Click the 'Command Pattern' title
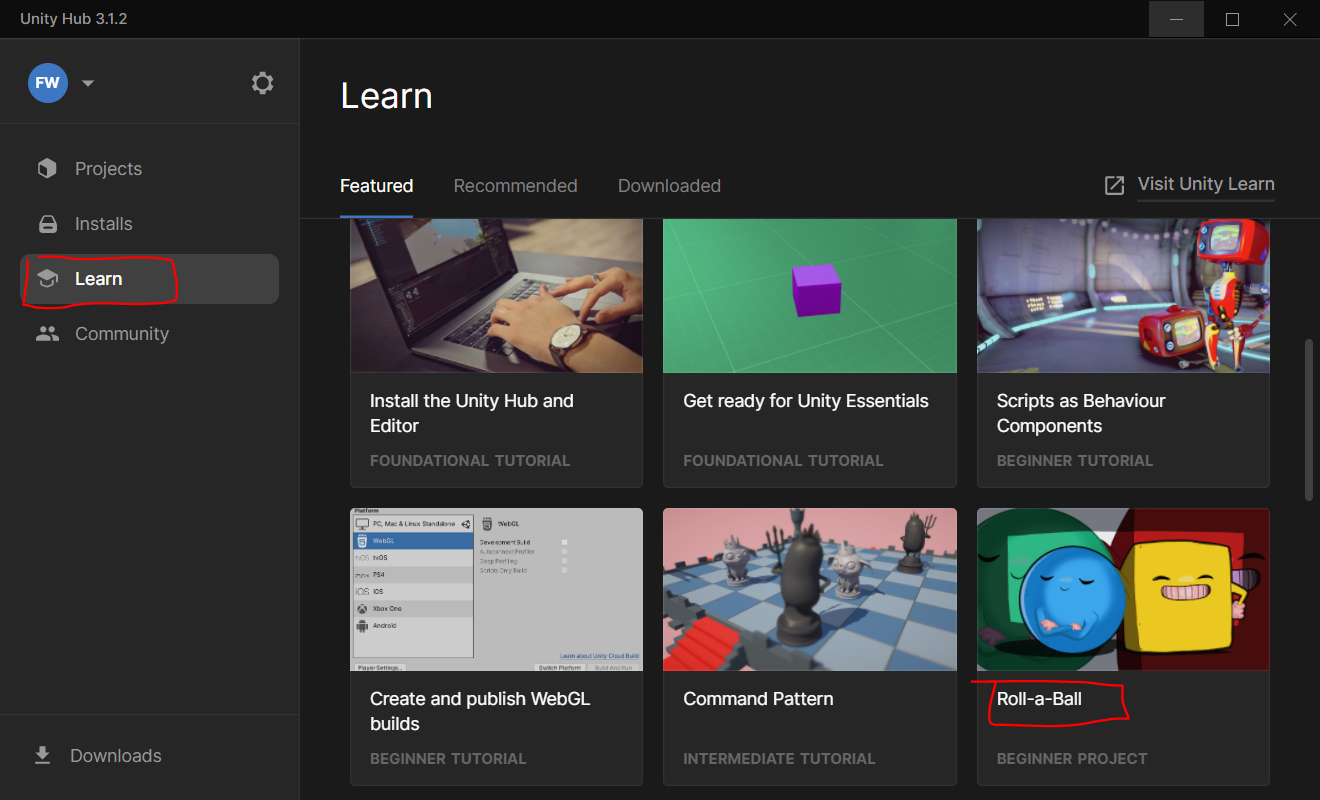The width and height of the screenshot is (1320, 800). click(758, 699)
